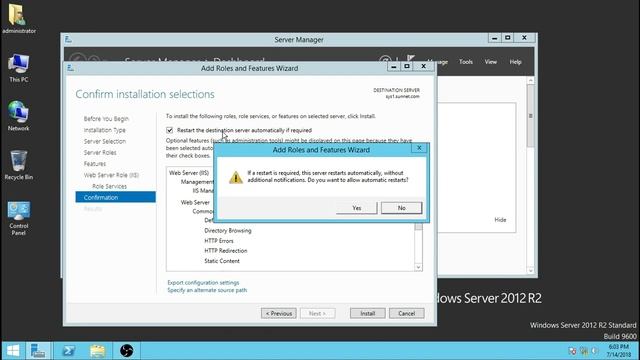Click the Hide link in Server Manager

tap(500, 220)
